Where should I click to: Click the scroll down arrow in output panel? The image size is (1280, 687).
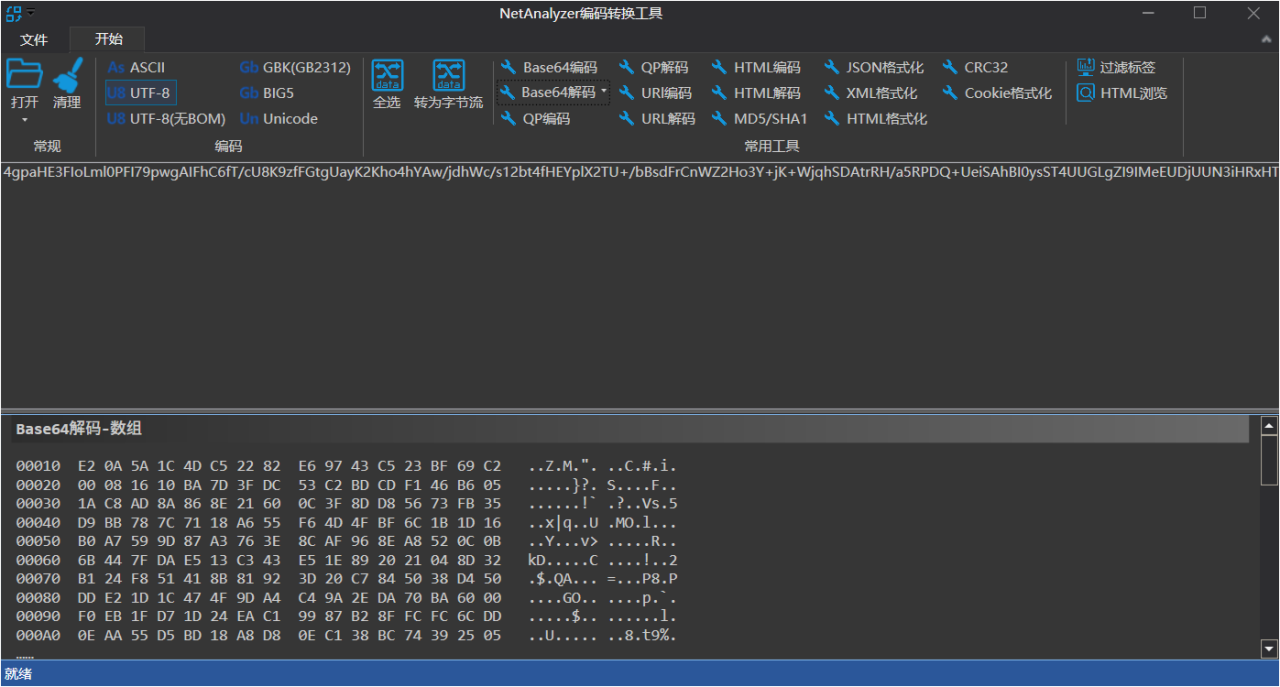coord(1269,647)
